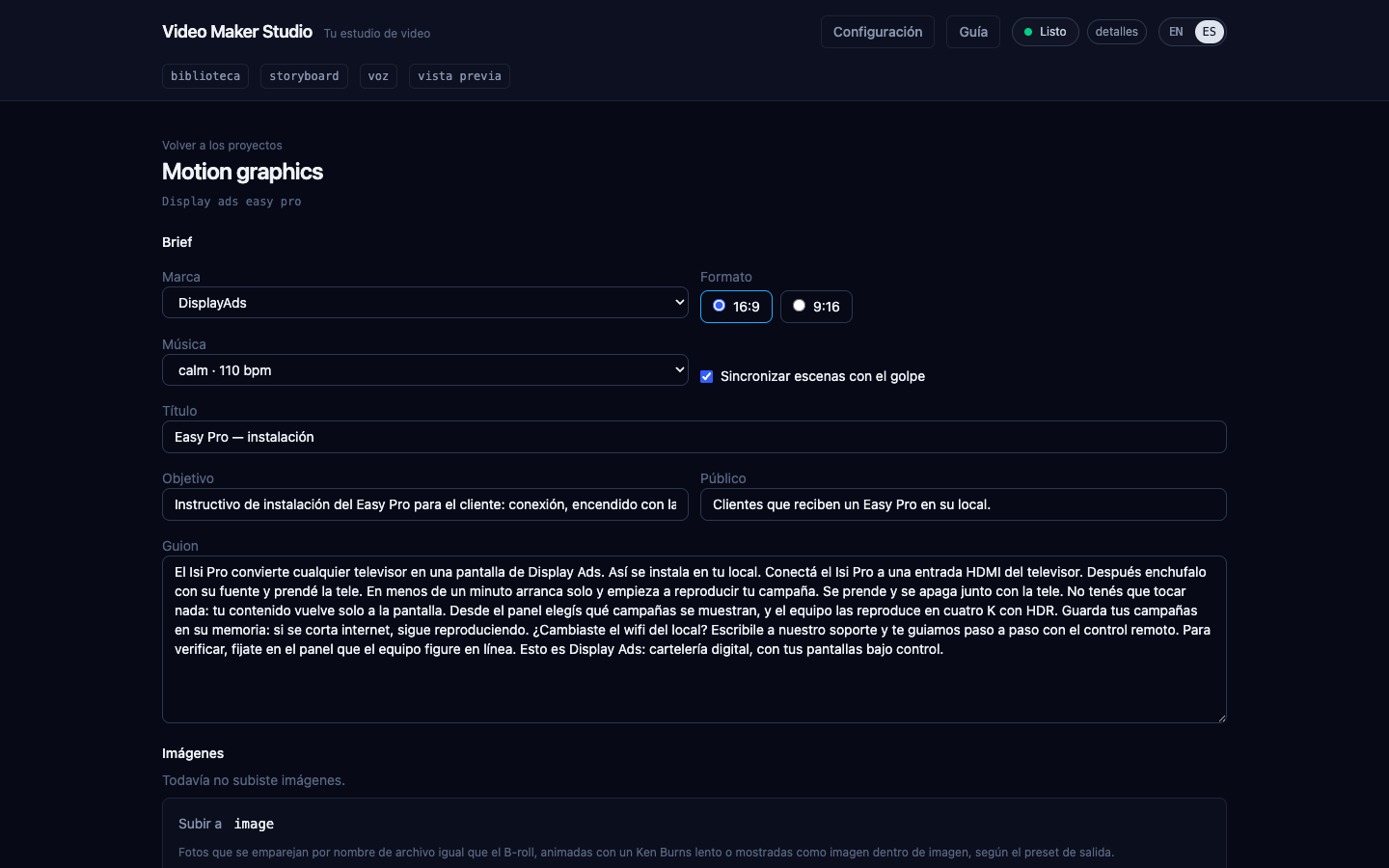Select the 9:16 format radio button
Screen dimensions: 1389x868
pos(799,306)
